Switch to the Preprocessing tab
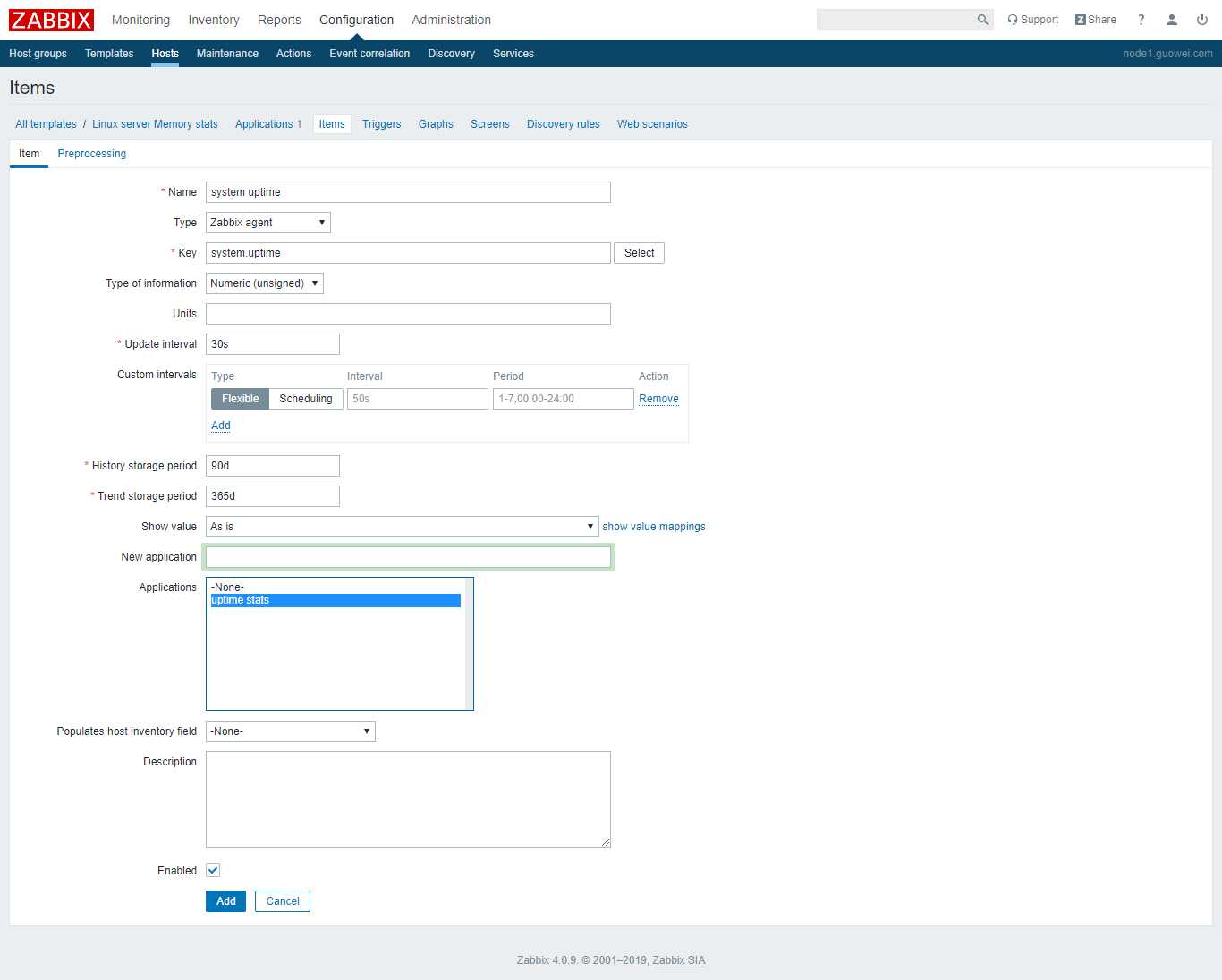1222x980 pixels. (92, 154)
